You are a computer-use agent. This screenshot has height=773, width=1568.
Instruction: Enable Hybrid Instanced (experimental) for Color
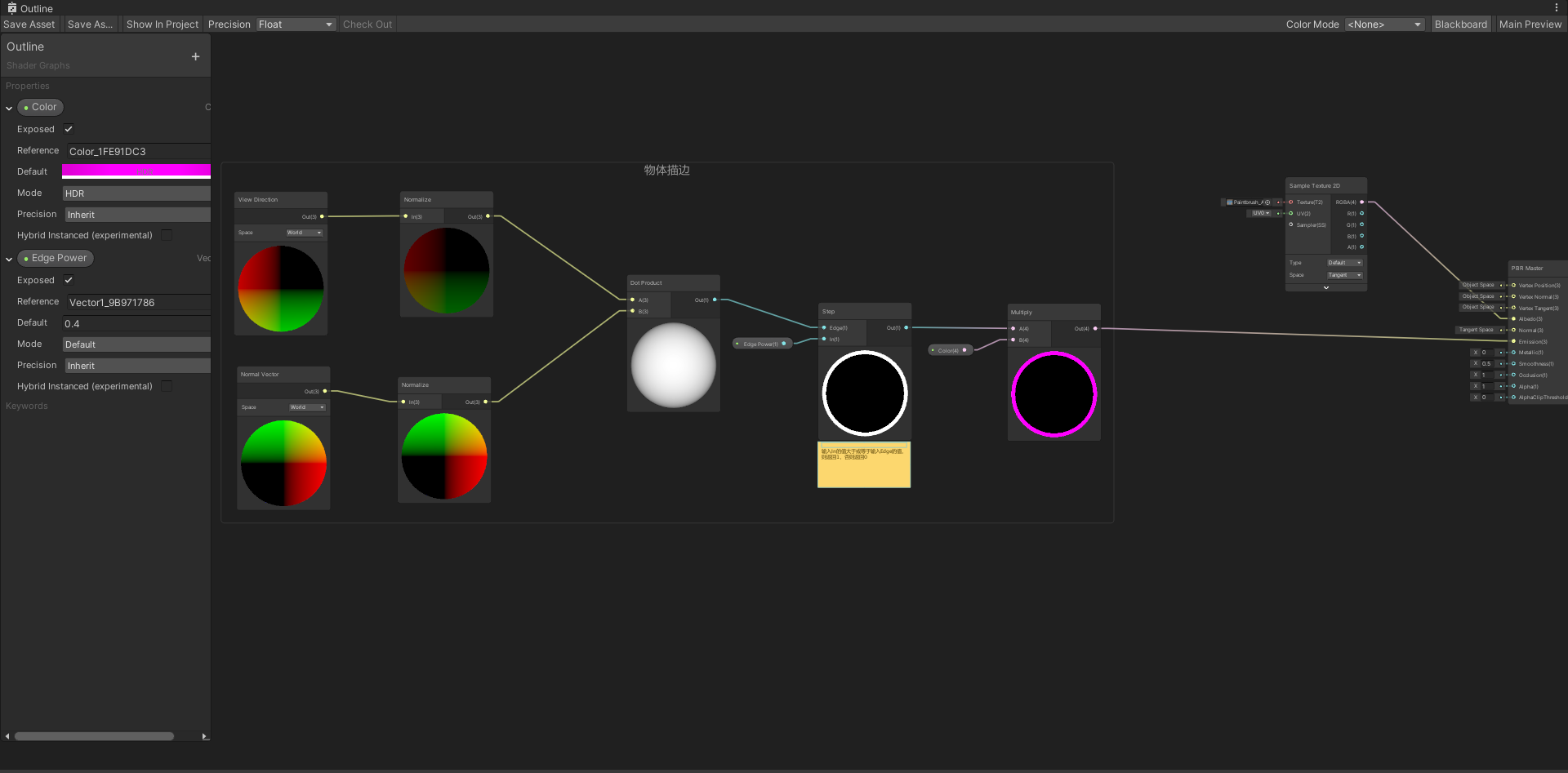pyautogui.click(x=166, y=234)
